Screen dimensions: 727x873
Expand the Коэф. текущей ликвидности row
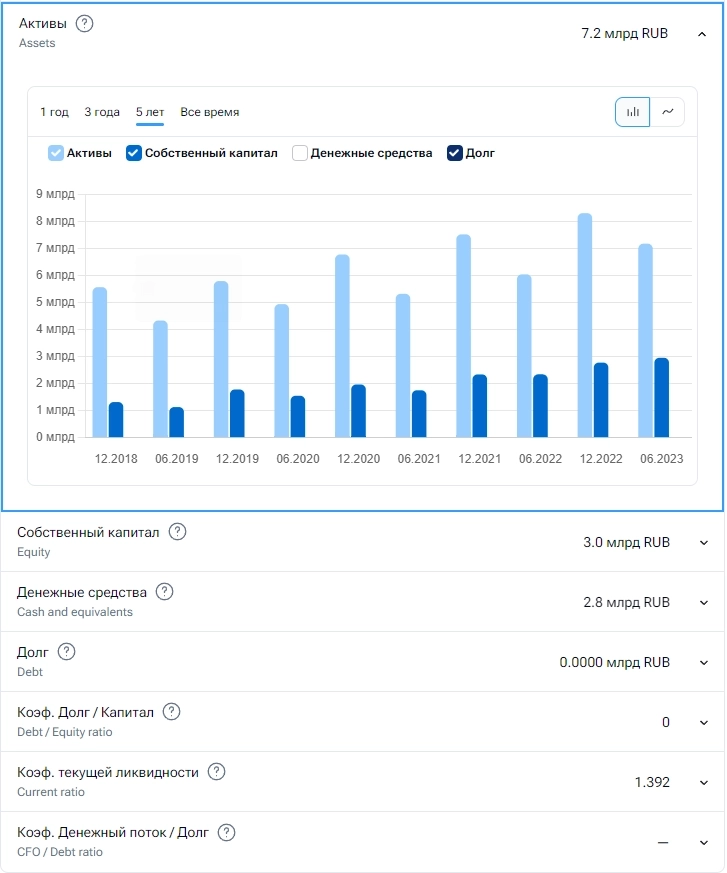[703, 783]
